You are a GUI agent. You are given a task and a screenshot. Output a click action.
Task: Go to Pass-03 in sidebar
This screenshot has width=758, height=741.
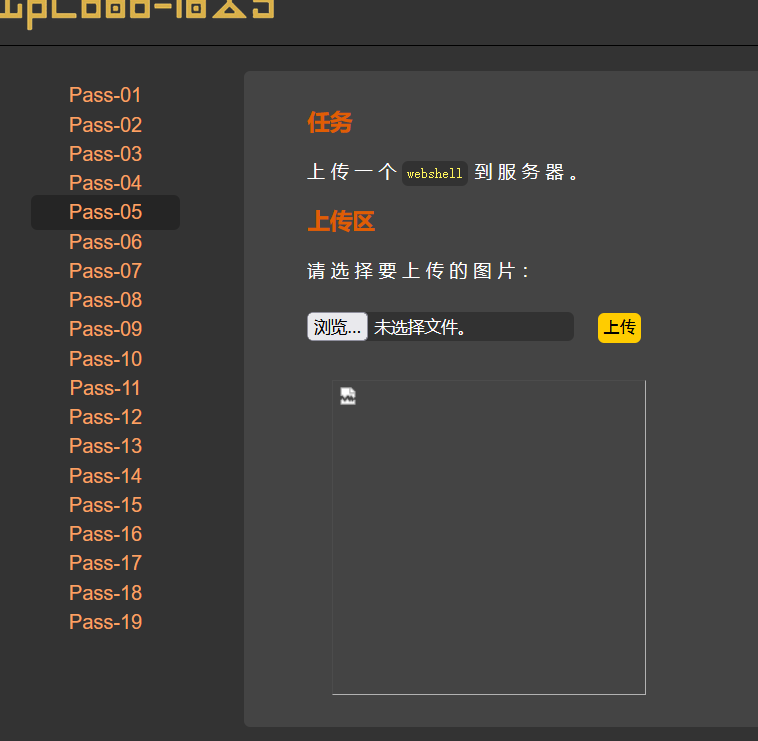point(105,154)
